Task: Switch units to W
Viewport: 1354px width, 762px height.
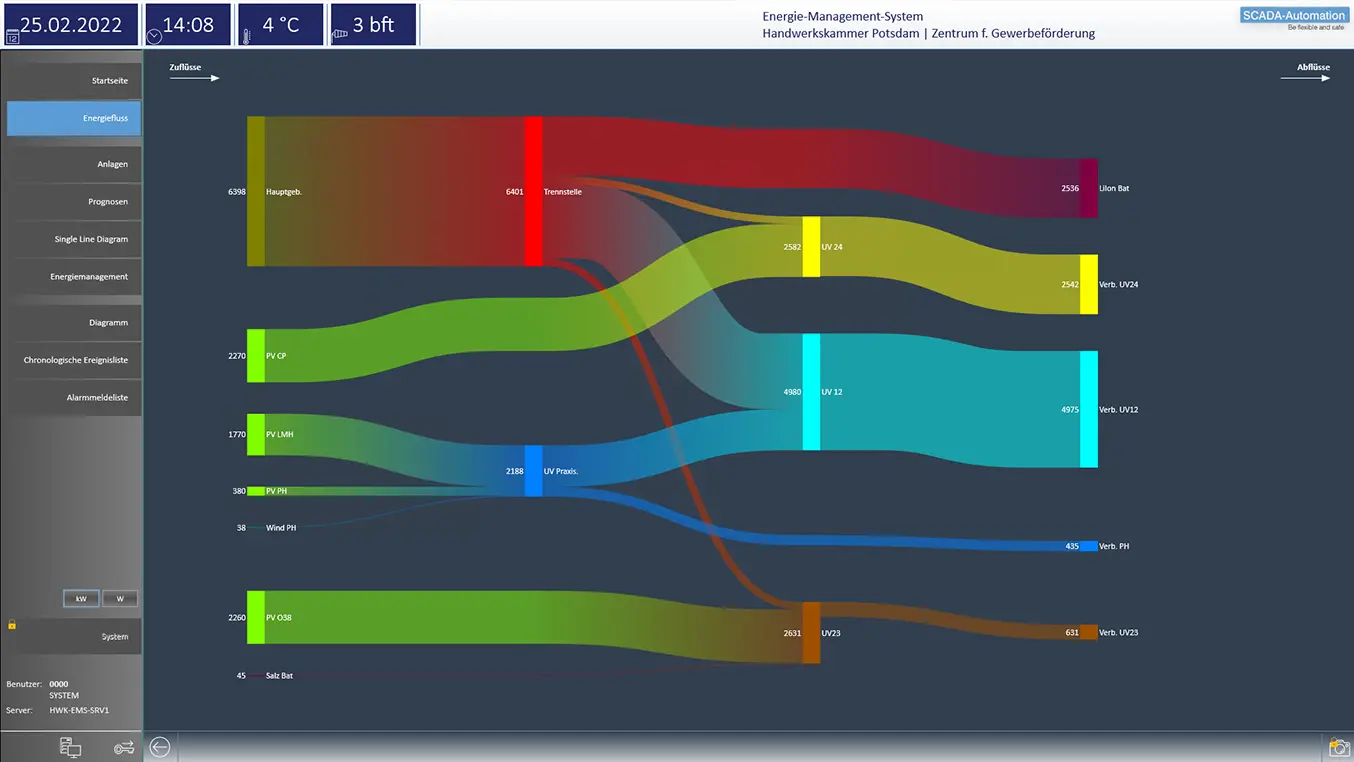Action: coord(120,599)
